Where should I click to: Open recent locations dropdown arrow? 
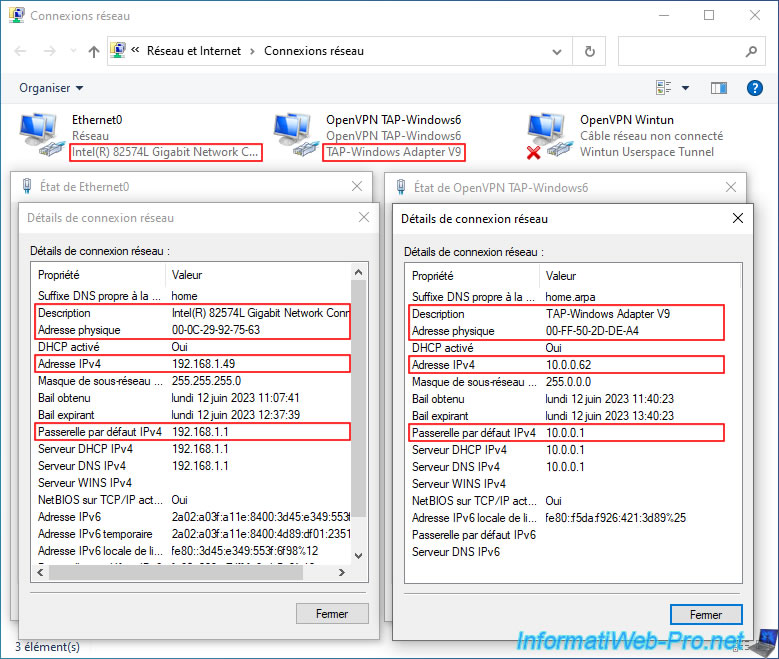[74, 51]
